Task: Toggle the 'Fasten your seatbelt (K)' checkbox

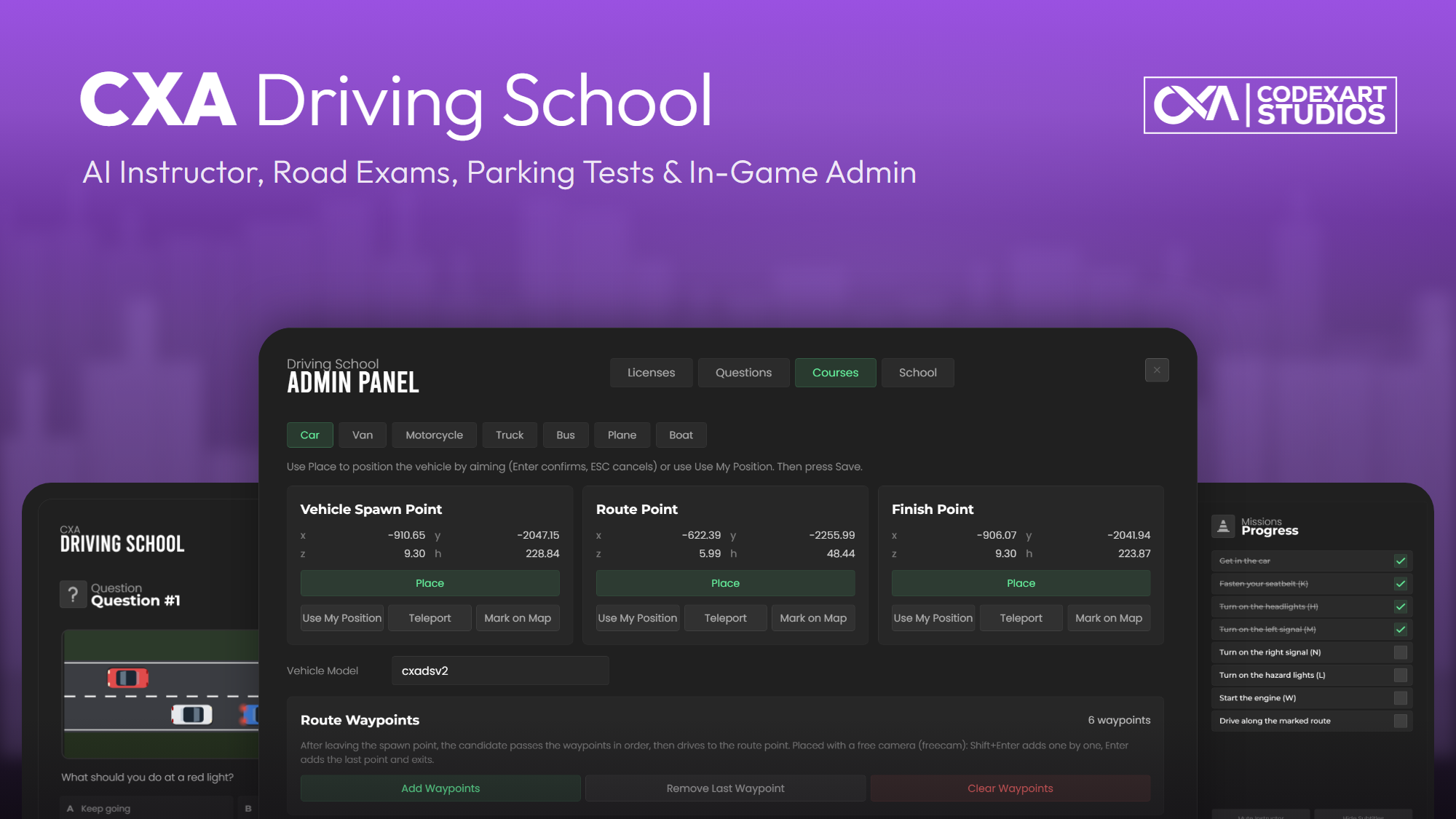Action: click(1401, 584)
